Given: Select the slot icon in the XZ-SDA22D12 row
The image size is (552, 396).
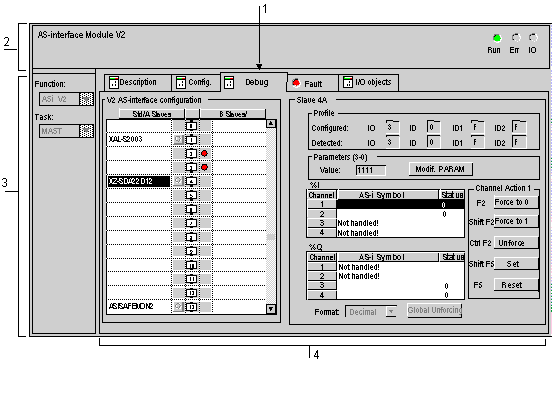Looking at the screenshot, I should pos(192,181).
